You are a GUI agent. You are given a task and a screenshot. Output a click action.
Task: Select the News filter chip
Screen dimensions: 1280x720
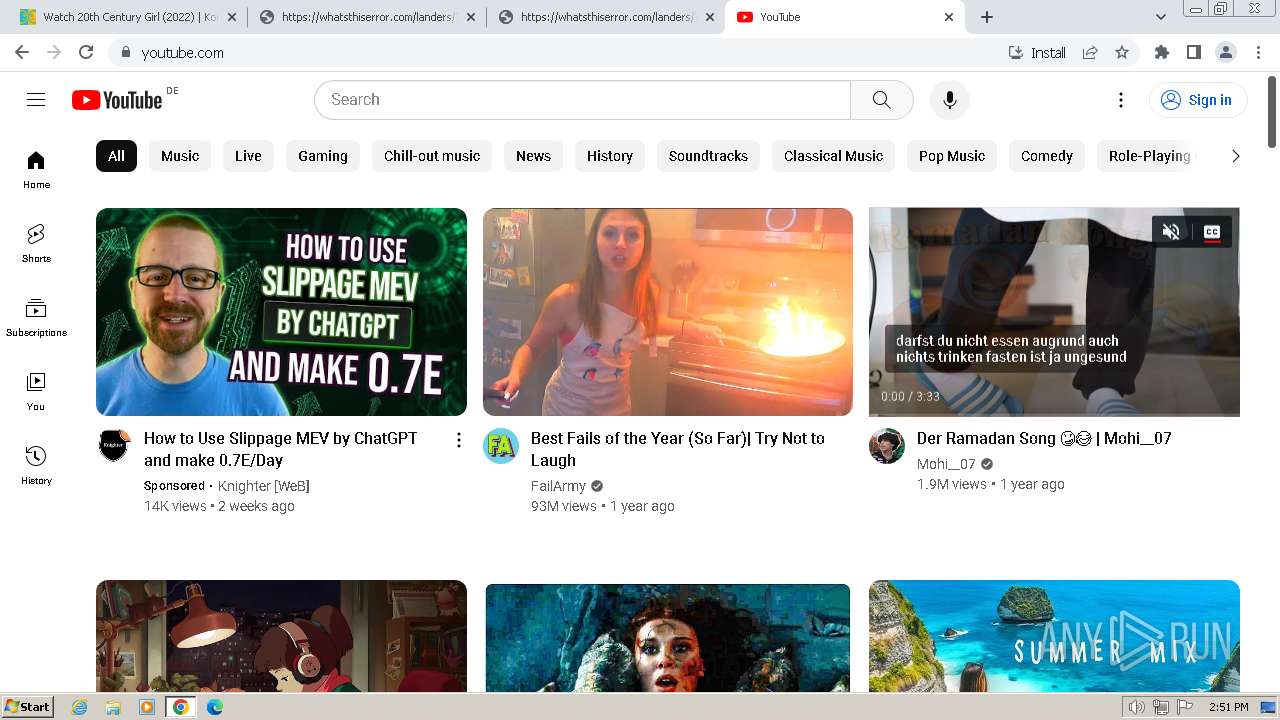pyautogui.click(x=533, y=156)
